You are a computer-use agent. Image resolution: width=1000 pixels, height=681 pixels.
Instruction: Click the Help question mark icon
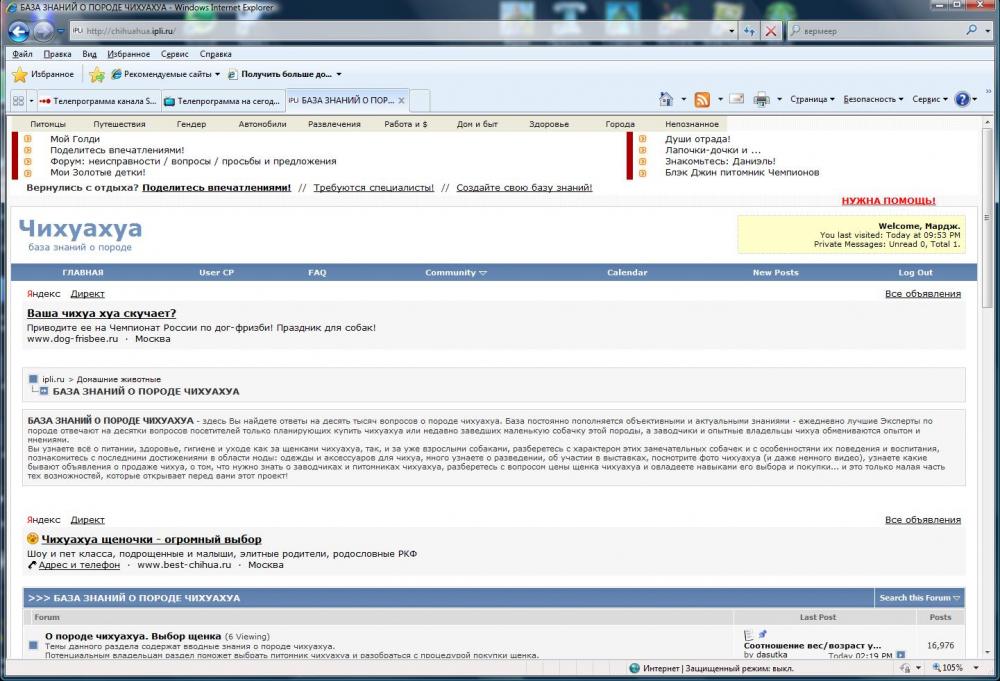pyautogui.click(x=962, y=99)
